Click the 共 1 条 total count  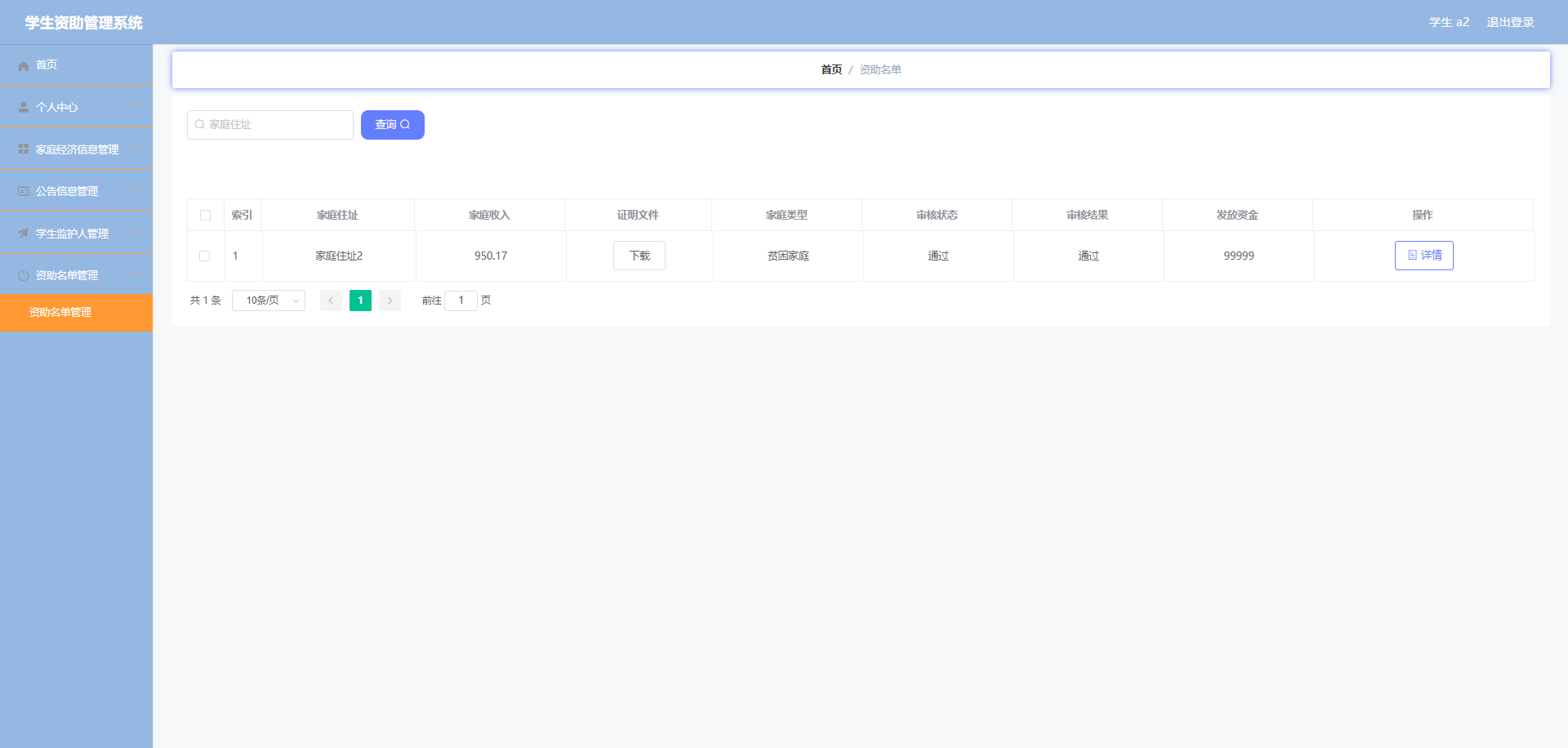pyautogui.click(x=206, y=301)
